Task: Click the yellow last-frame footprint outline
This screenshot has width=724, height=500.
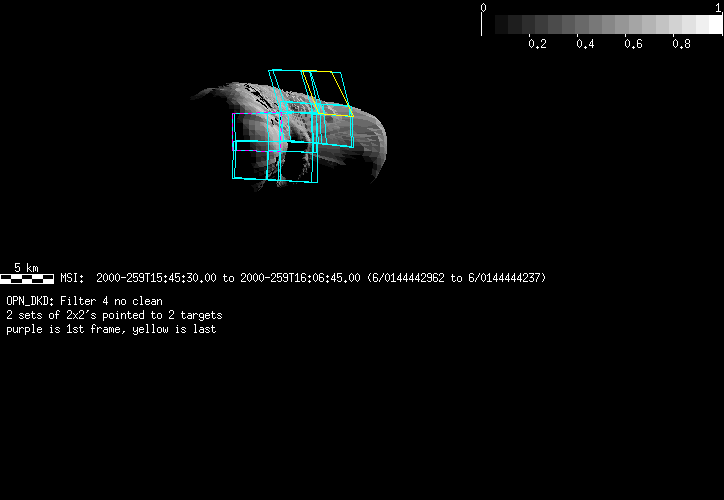Action: tap(328, 93)
